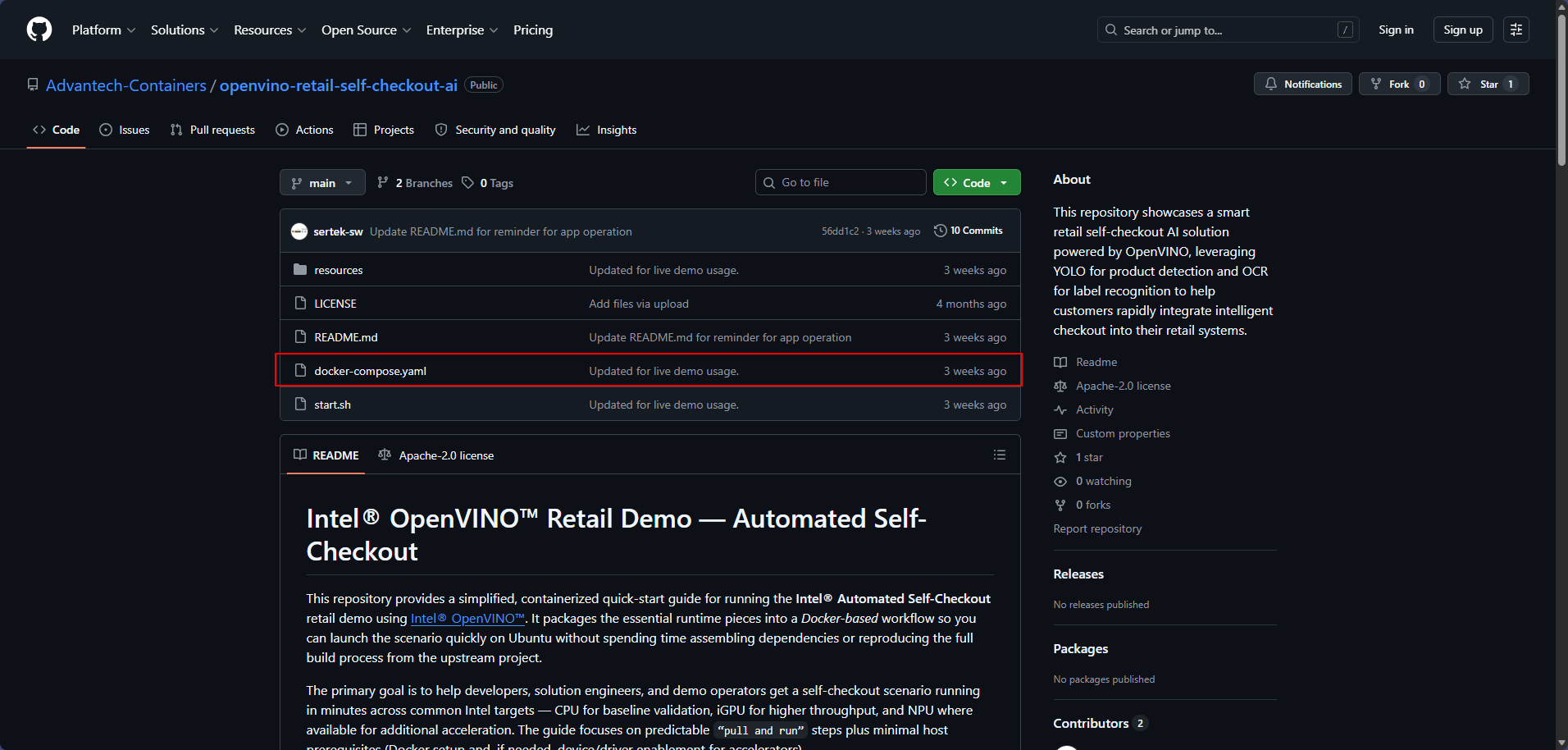Switch to the Projects tab
The image size is (1568, 750).
(383, 130)
